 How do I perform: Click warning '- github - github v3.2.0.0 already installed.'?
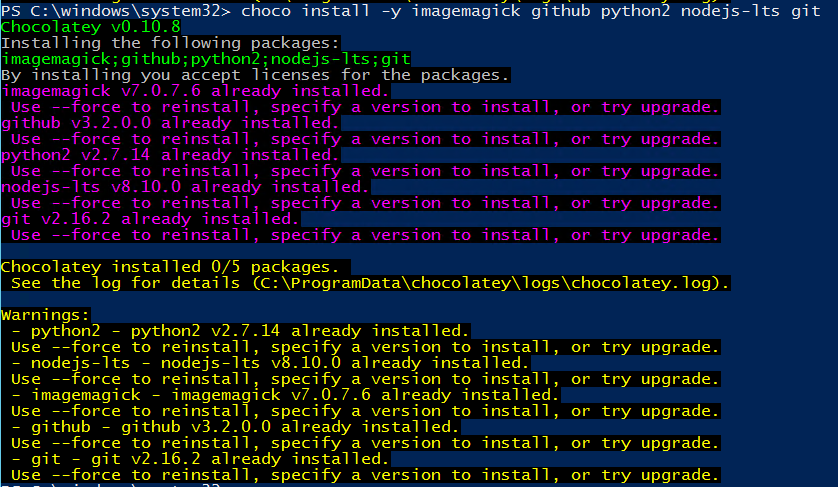coord(235,427)
